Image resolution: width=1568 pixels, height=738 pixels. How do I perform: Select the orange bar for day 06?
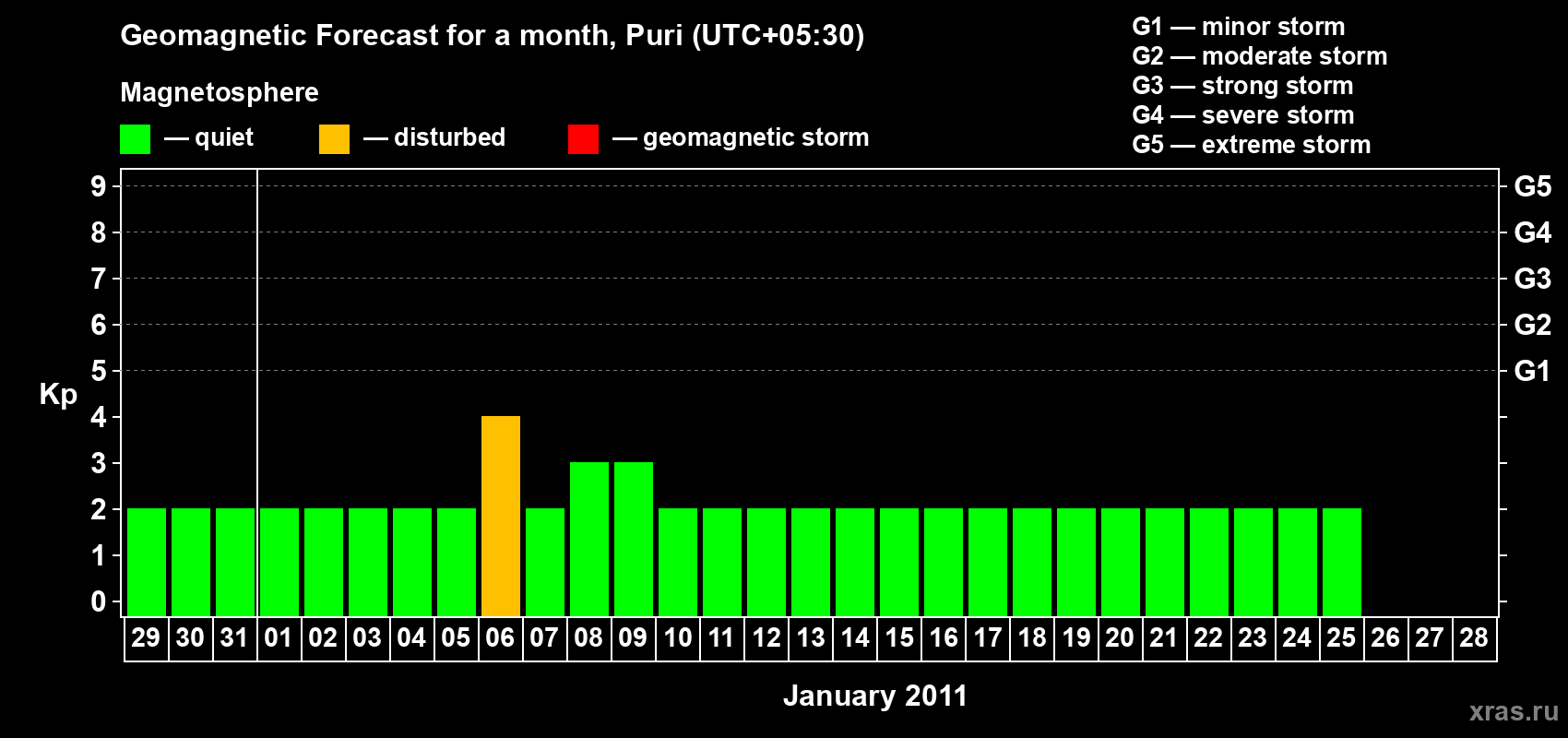[501, 516]
